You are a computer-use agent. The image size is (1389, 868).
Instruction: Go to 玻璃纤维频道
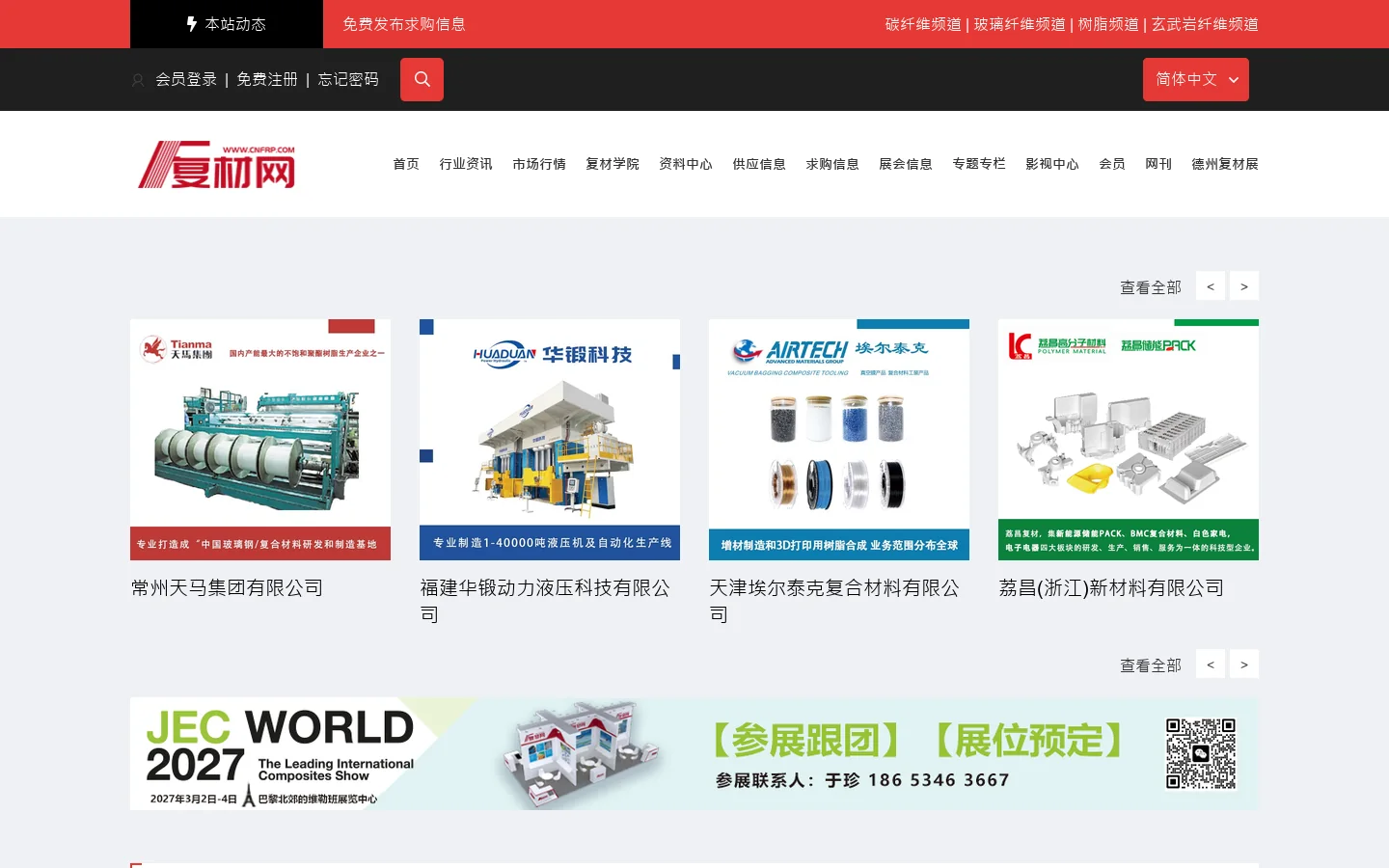coord(1020,24)
